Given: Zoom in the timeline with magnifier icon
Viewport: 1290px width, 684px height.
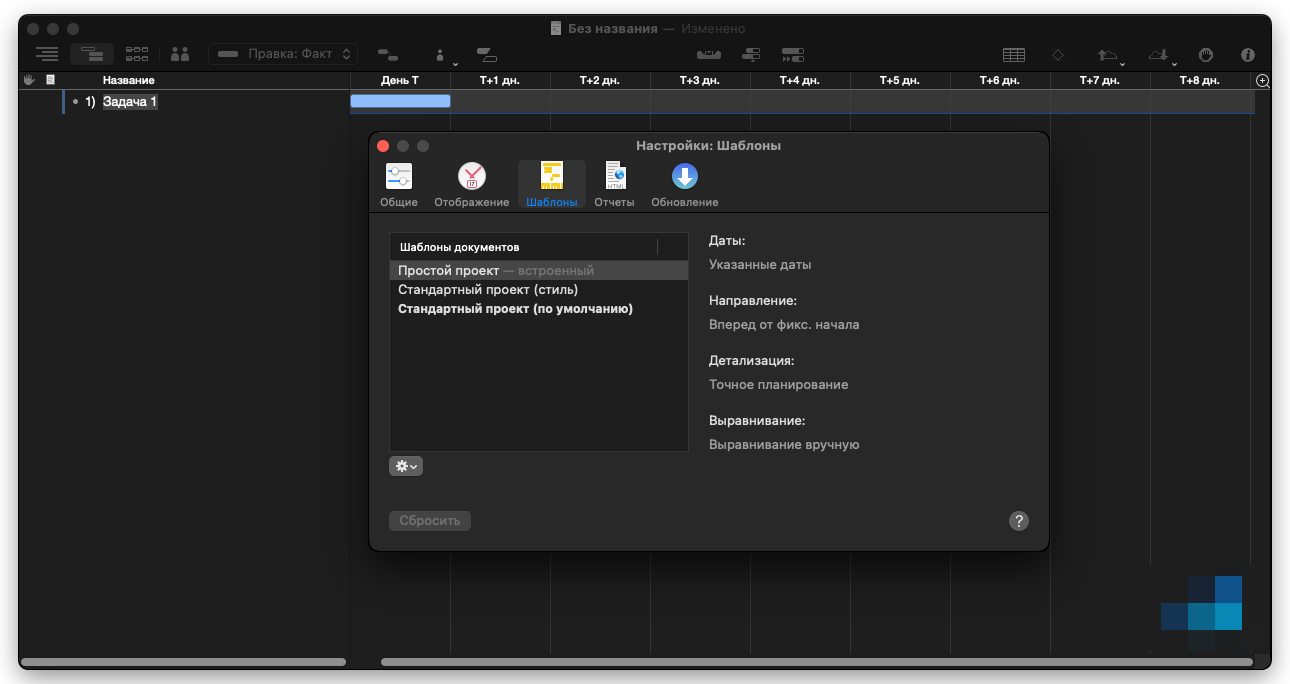Looking at the screenshot, I should click(x=1262, y=81).
